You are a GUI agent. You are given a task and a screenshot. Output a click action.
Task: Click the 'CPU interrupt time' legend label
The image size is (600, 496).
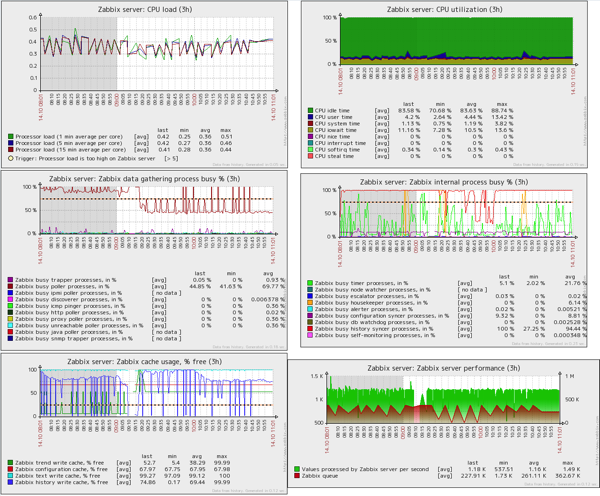point(340,143)
